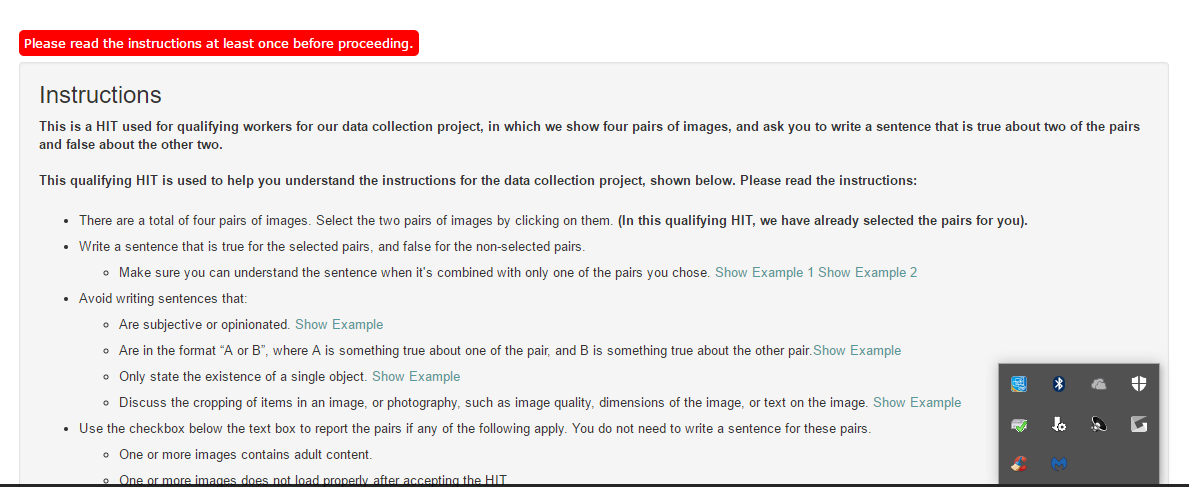This screenshot has height=487, width=1189.
Task: Open the gray G-shaped tray icon
Action: tap(1138, 425)
